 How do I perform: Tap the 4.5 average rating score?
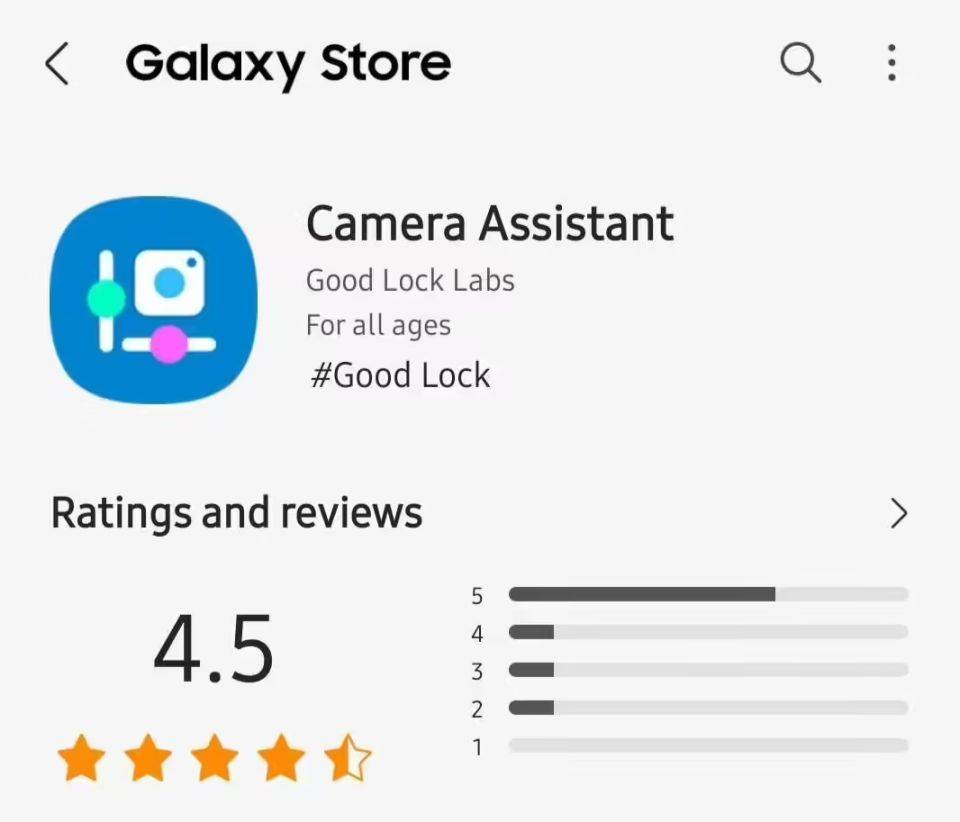point(213,649)
